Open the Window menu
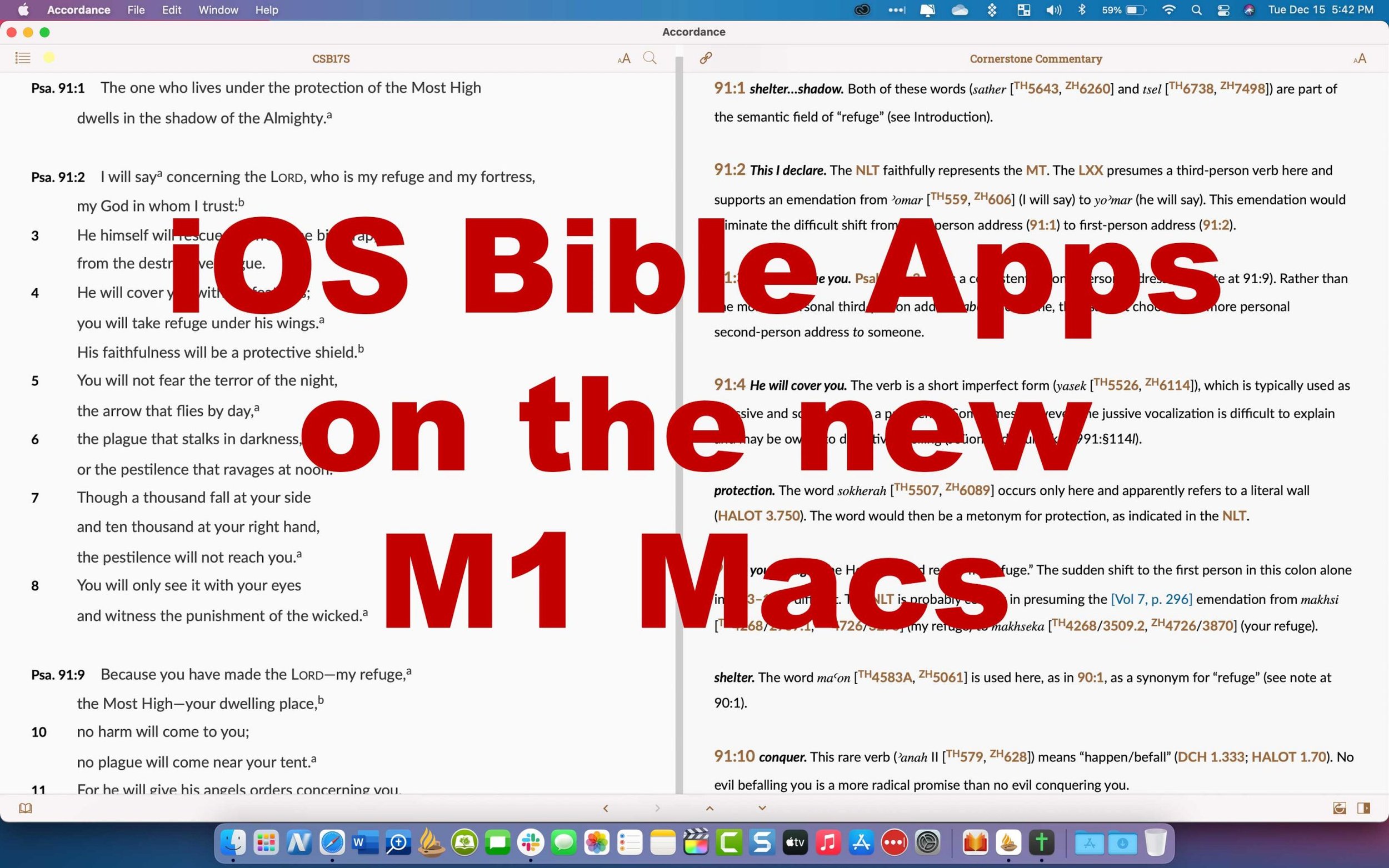 click(x=218, y=10)
